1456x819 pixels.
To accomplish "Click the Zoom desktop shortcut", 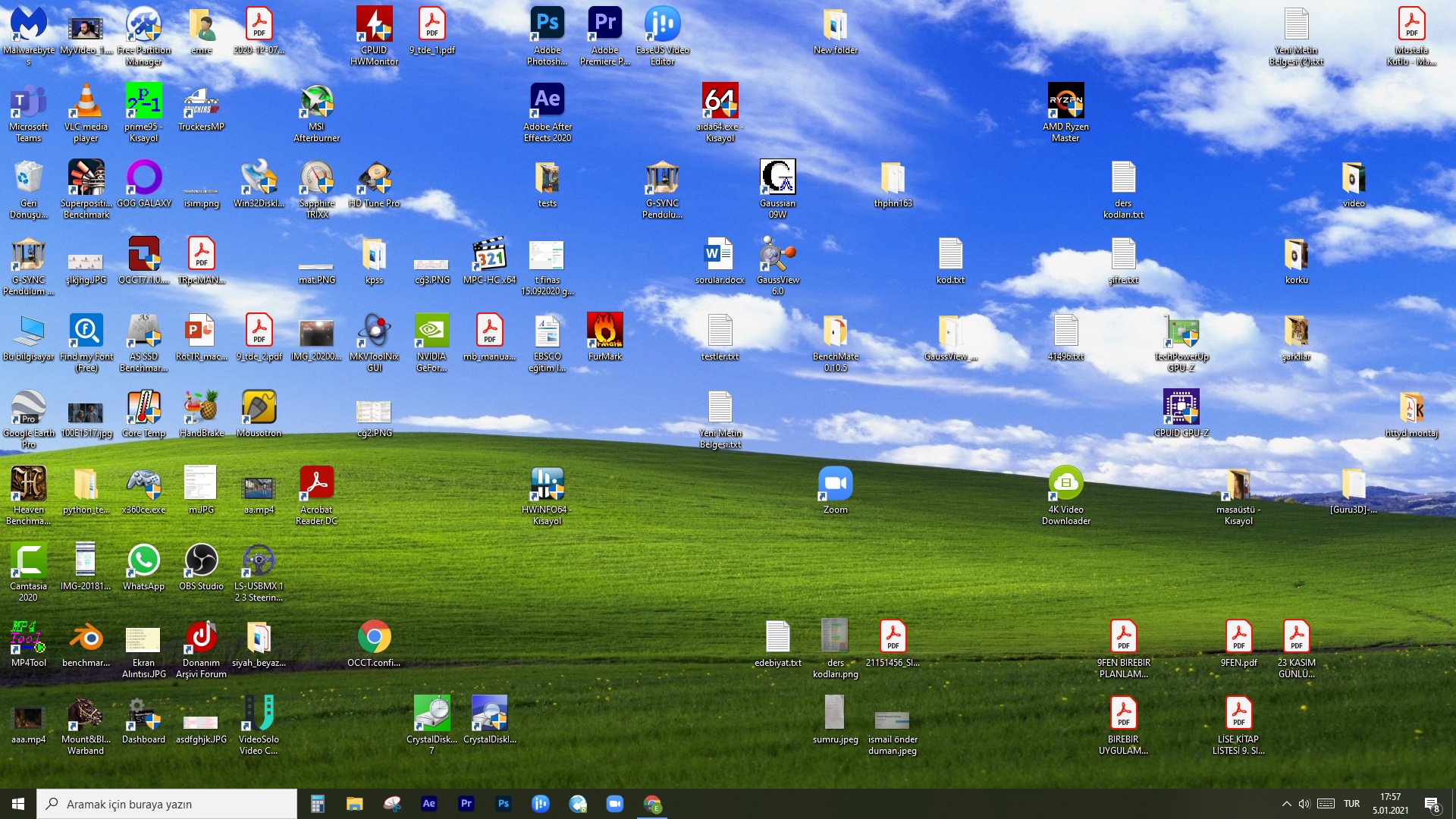I will click(835, 485).
